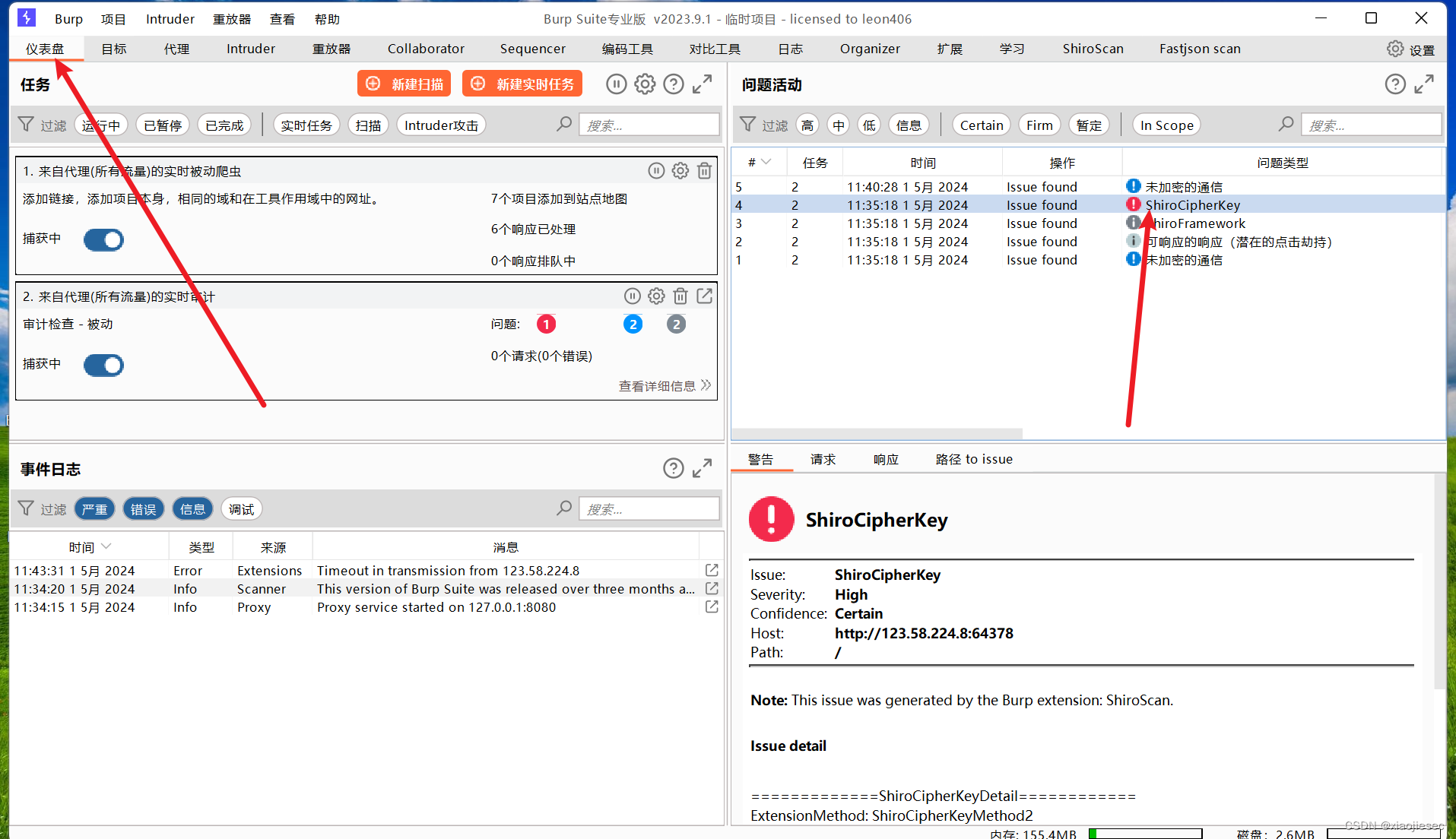Open help icon in Issue activity panel
The height and width of the screenshot is (839, 1456).
(1395, 84)
